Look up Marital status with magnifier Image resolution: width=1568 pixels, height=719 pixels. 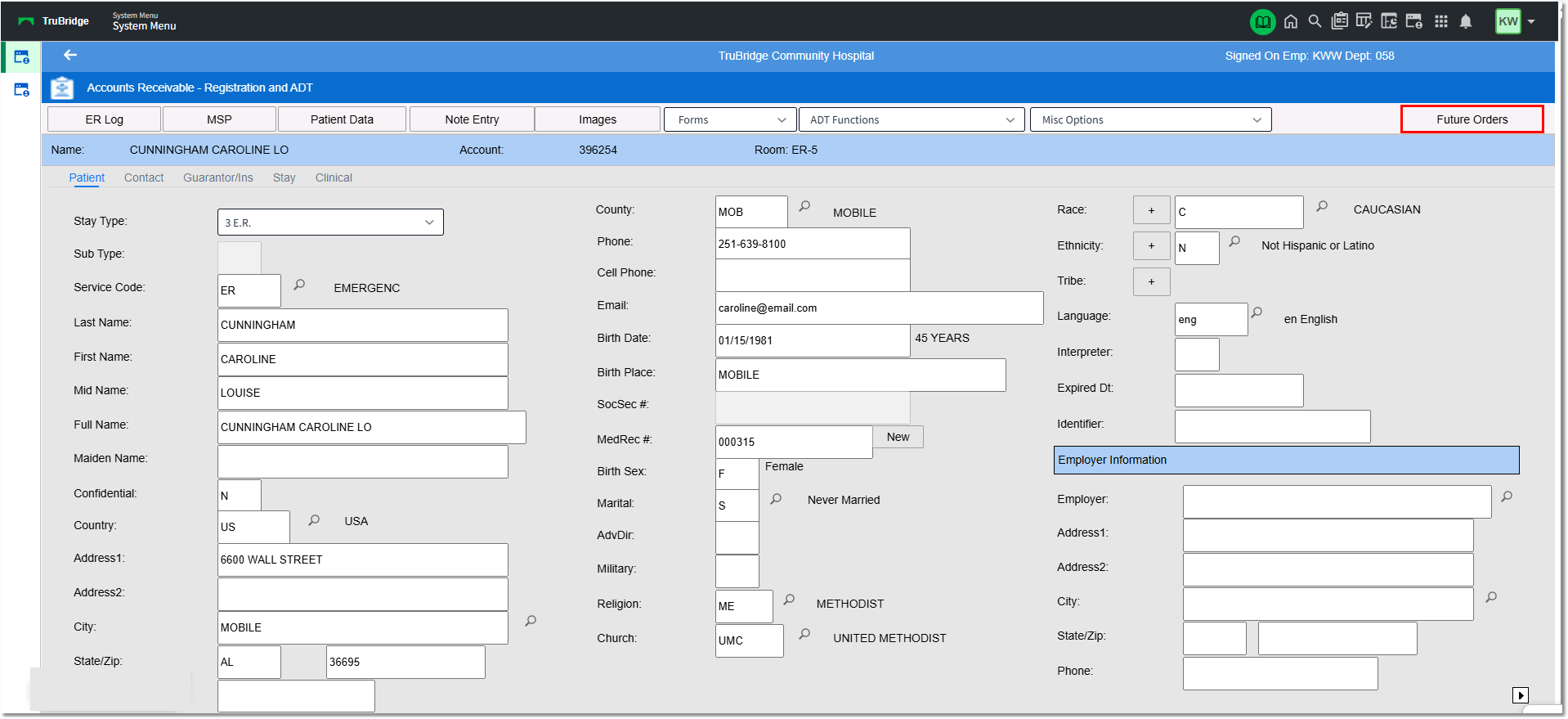click(776, 499)
